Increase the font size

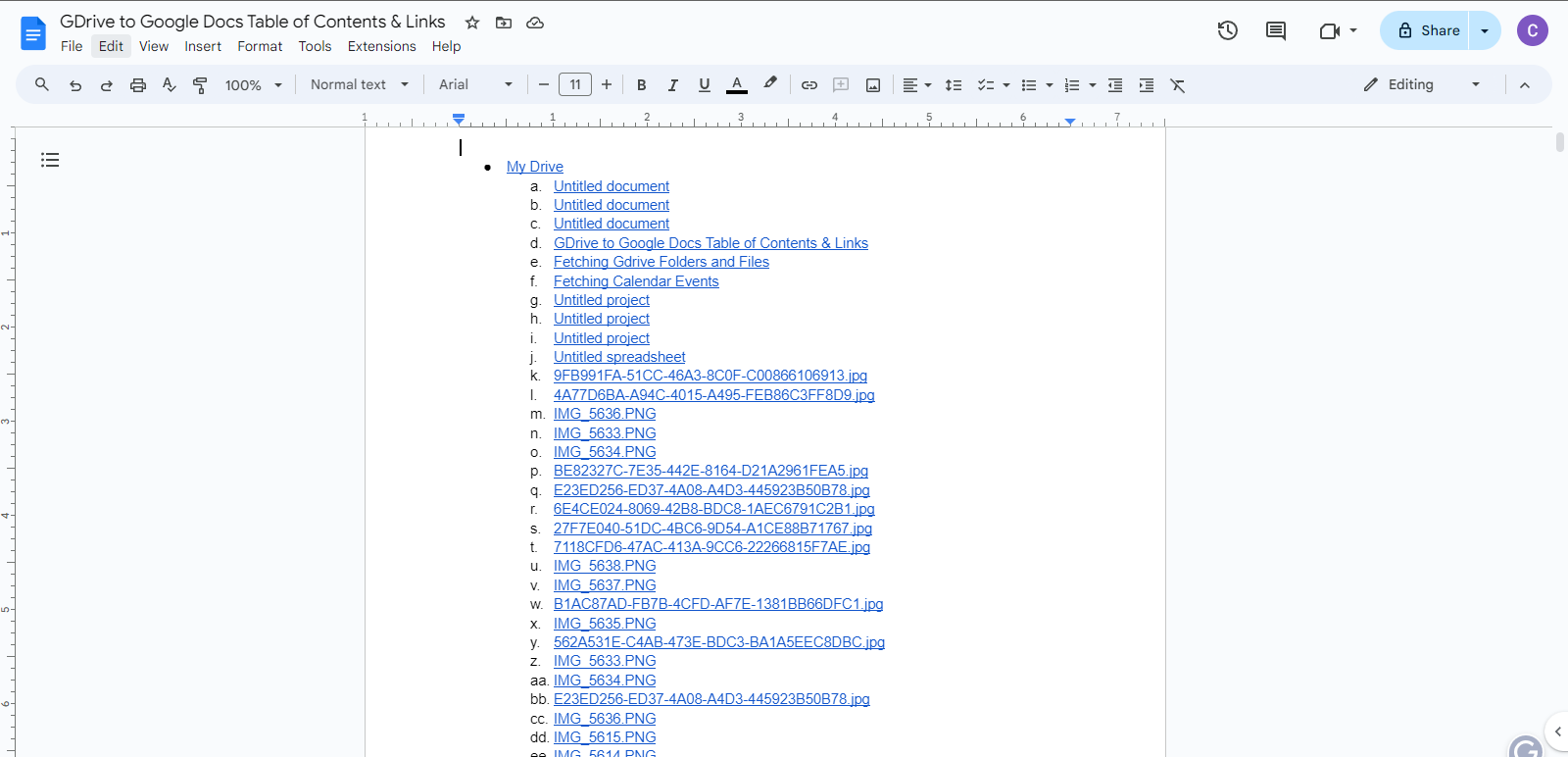[607, 85]
